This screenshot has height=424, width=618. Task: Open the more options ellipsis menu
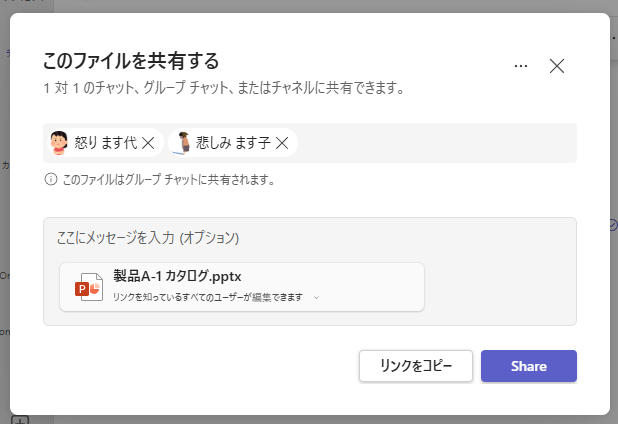pos(521,66)
